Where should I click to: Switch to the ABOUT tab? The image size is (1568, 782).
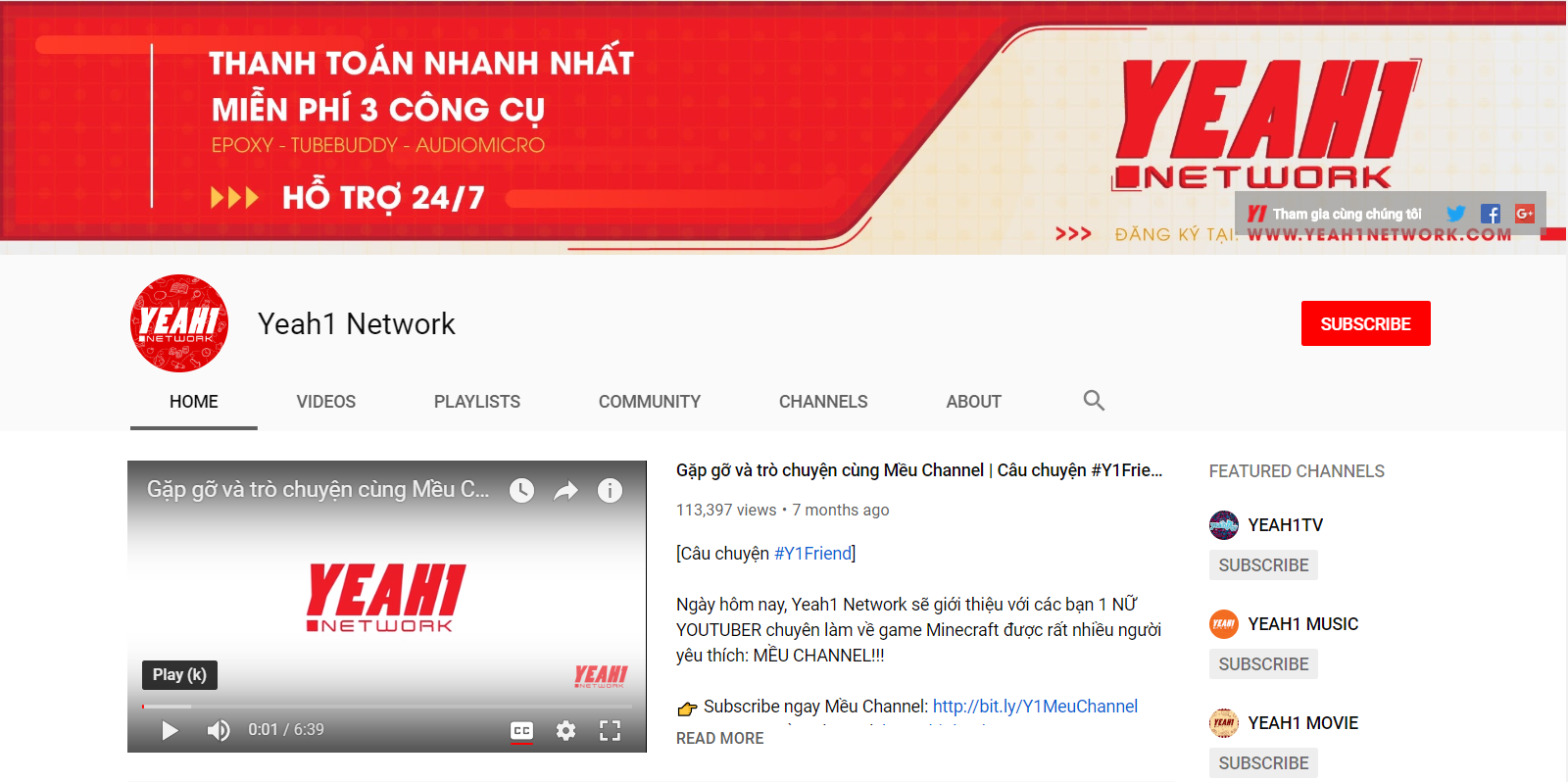pyautogui.click(x=973, y=402)
